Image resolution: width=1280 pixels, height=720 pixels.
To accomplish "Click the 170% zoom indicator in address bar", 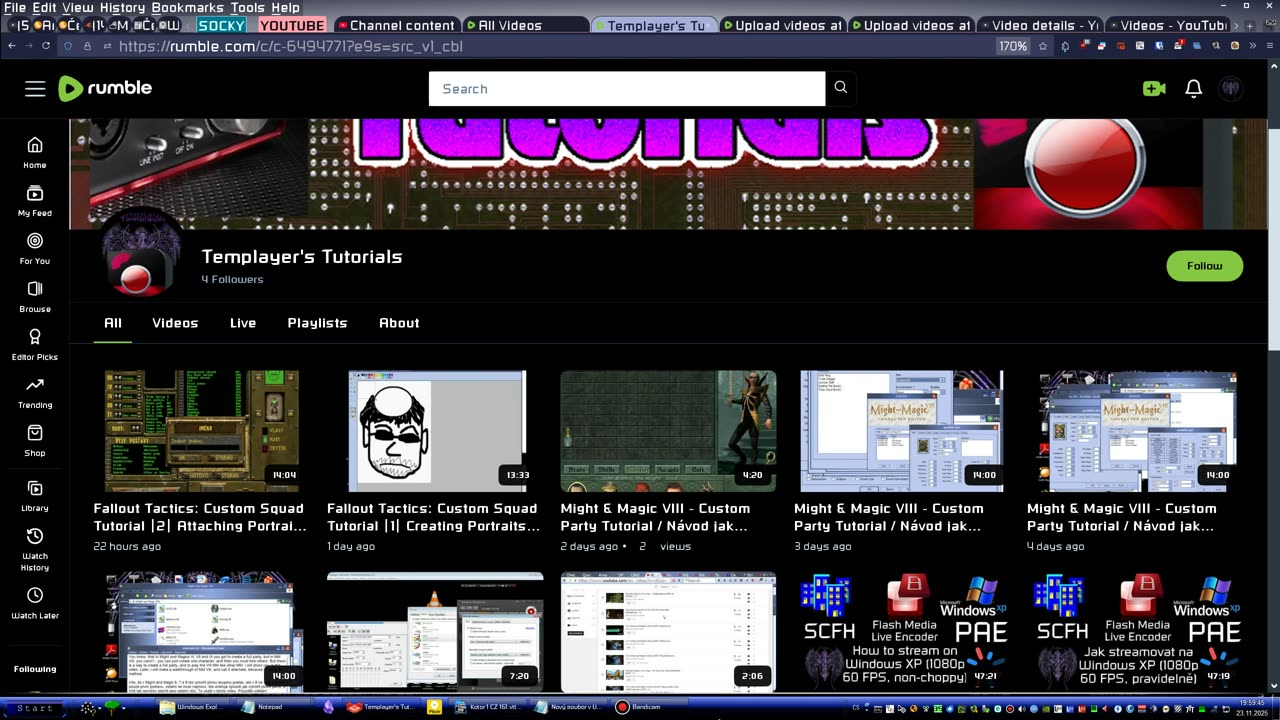I will (x=1013, y=46).
